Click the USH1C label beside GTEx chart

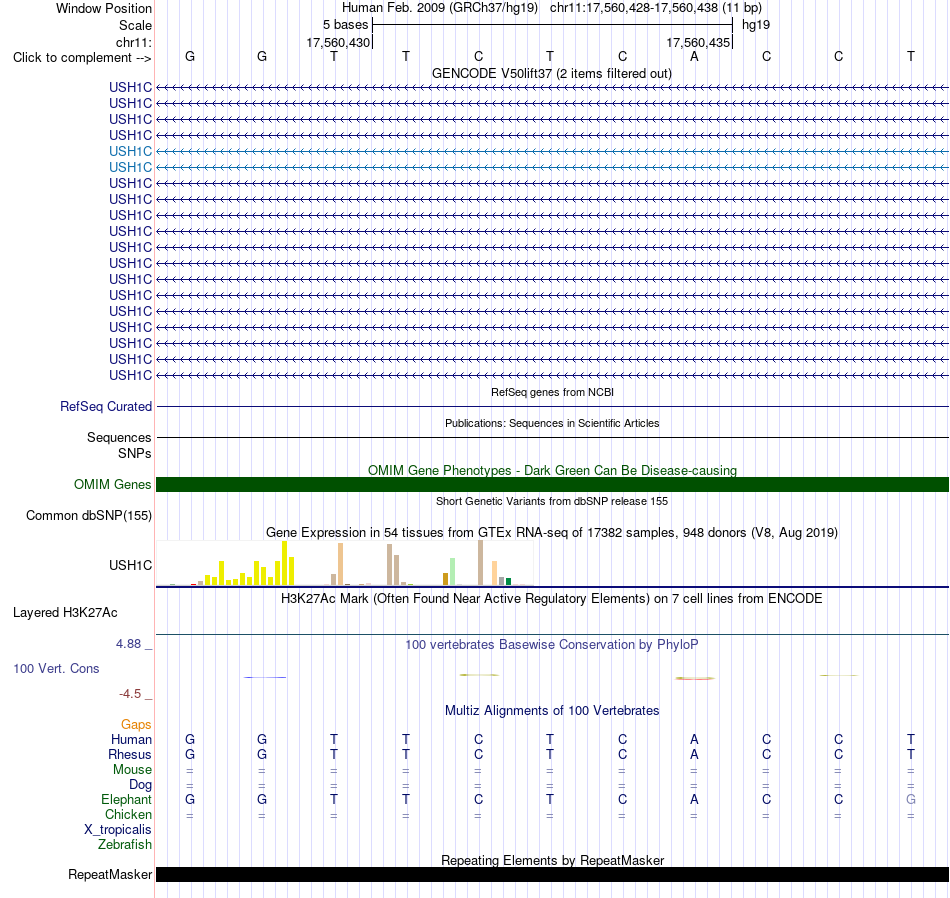point(130,565)
